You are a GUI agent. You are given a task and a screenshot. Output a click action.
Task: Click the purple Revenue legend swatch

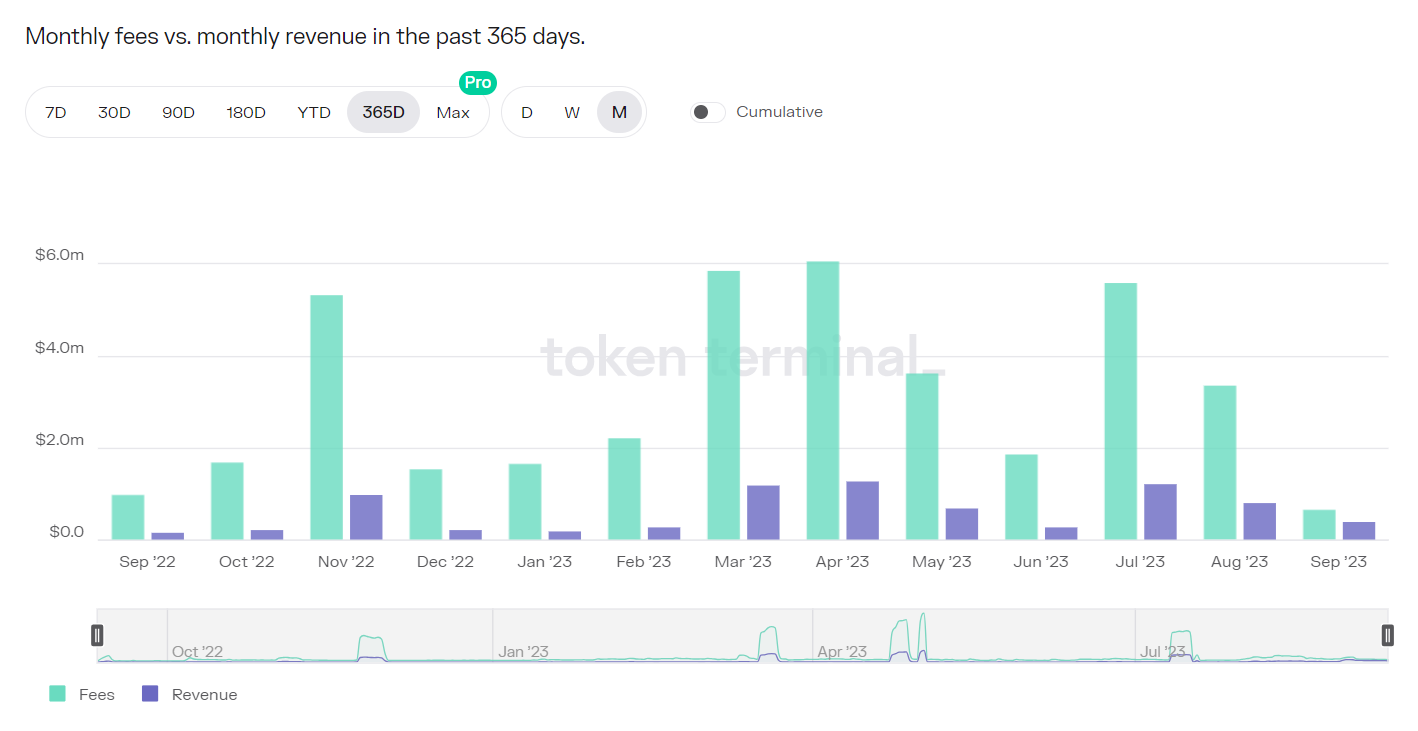(151, 694)
